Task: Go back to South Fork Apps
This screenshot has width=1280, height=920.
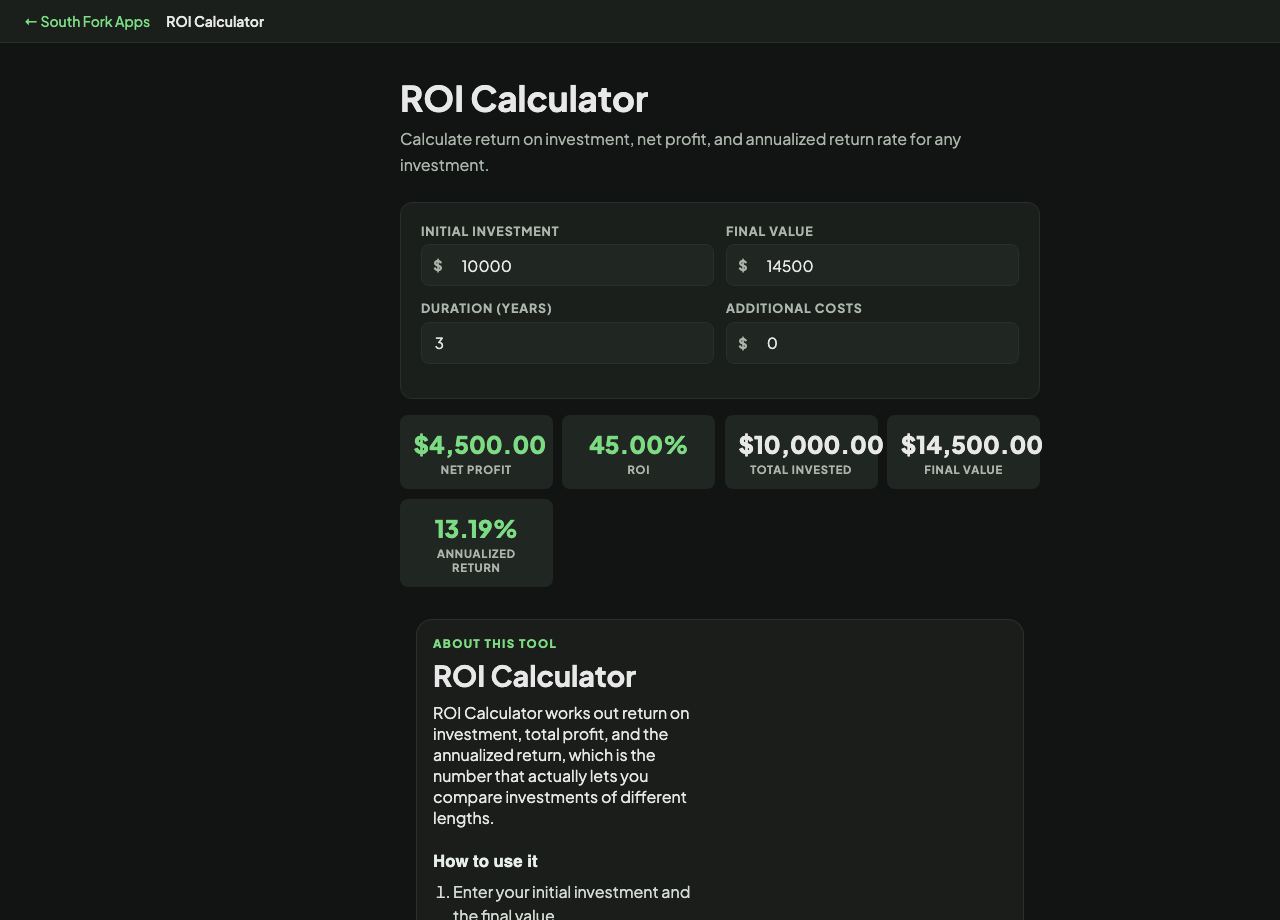Action: point(87,22)
